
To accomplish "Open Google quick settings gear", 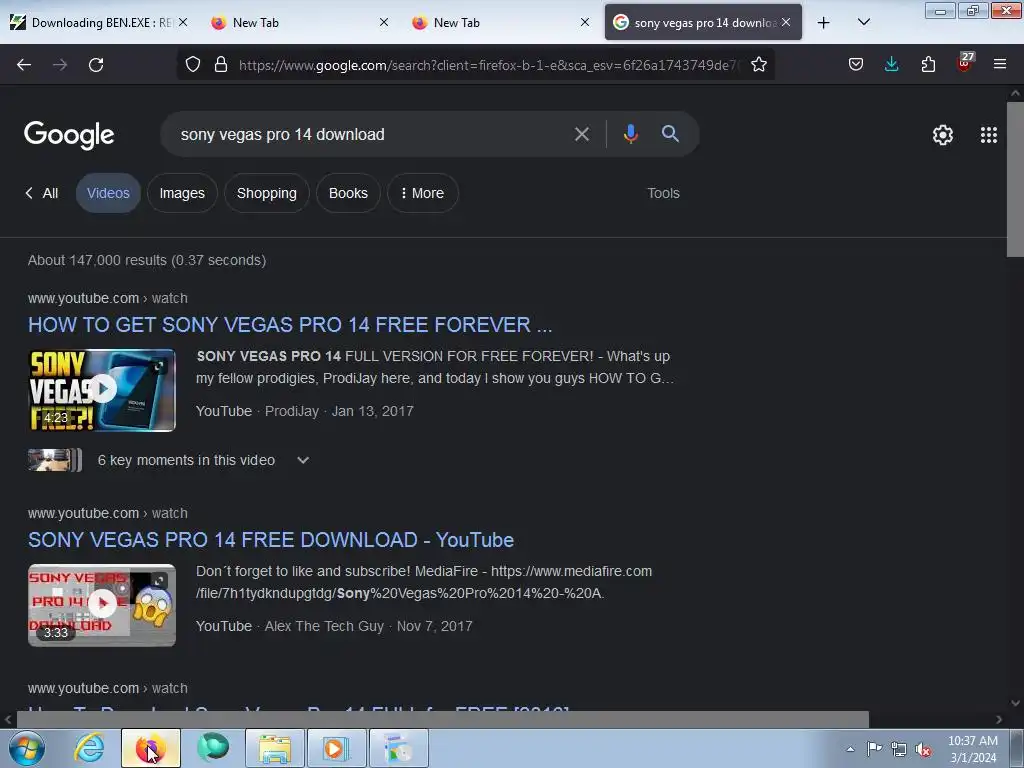I will pyautogui.click(x=942, y=135).
